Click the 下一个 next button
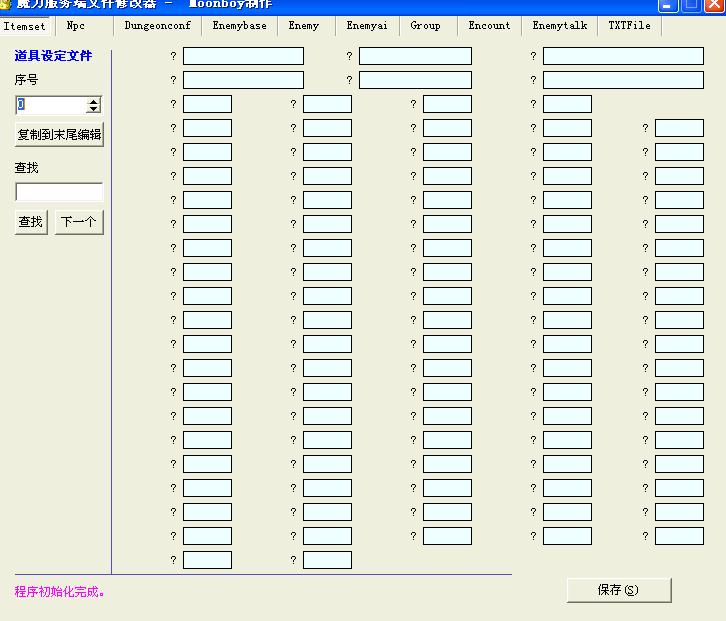 click(79, 222)
